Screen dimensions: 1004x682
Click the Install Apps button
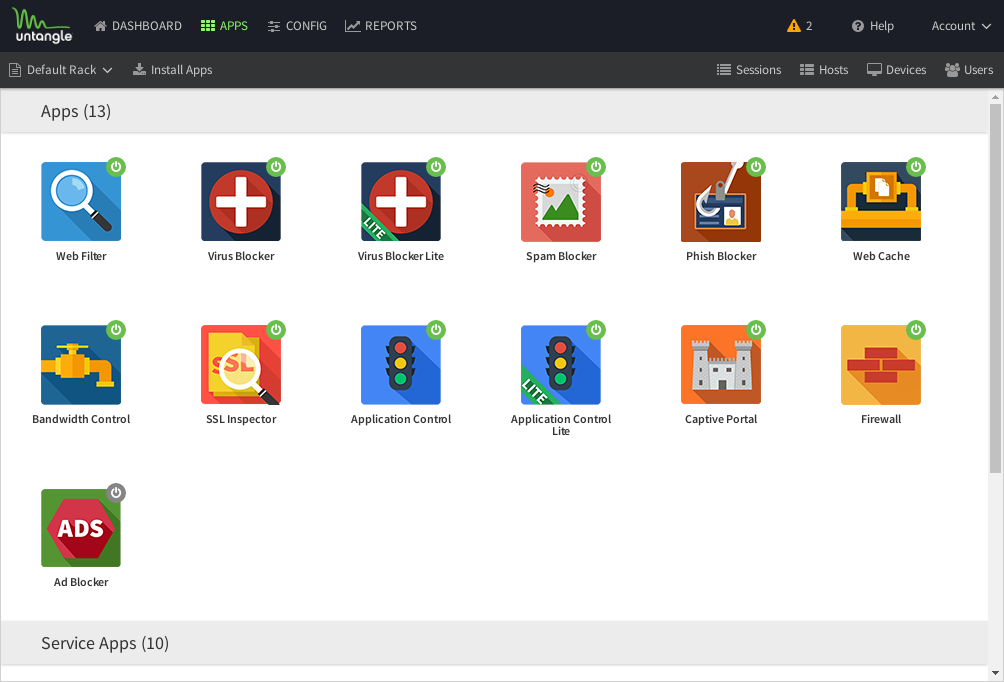coord(172,70)
